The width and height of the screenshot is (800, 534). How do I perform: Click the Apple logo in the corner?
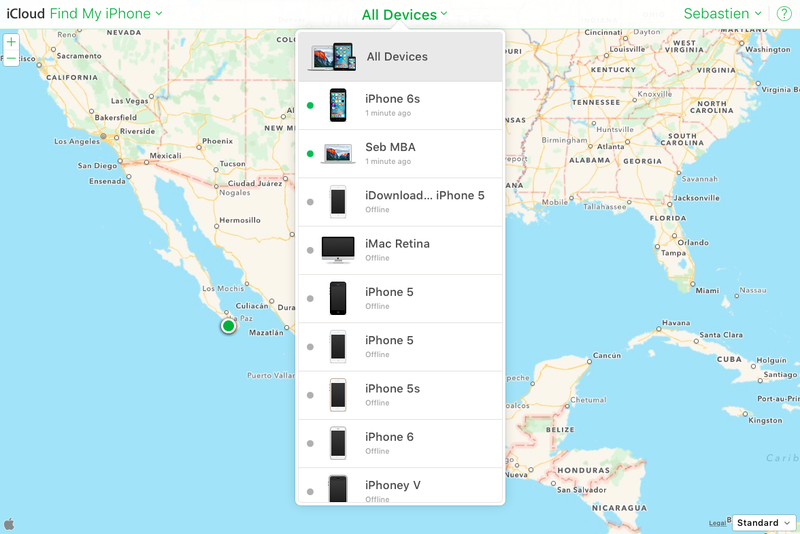click(9, 524)
